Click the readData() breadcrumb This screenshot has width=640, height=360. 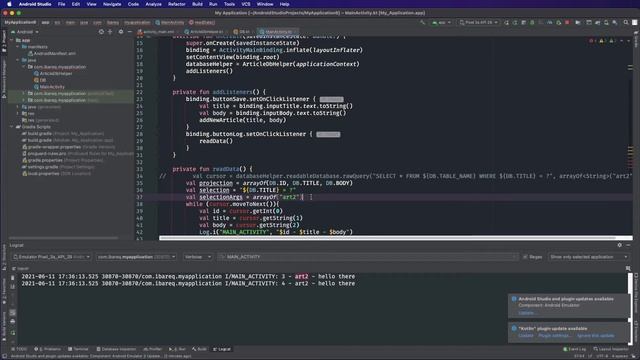pos(202,22)
